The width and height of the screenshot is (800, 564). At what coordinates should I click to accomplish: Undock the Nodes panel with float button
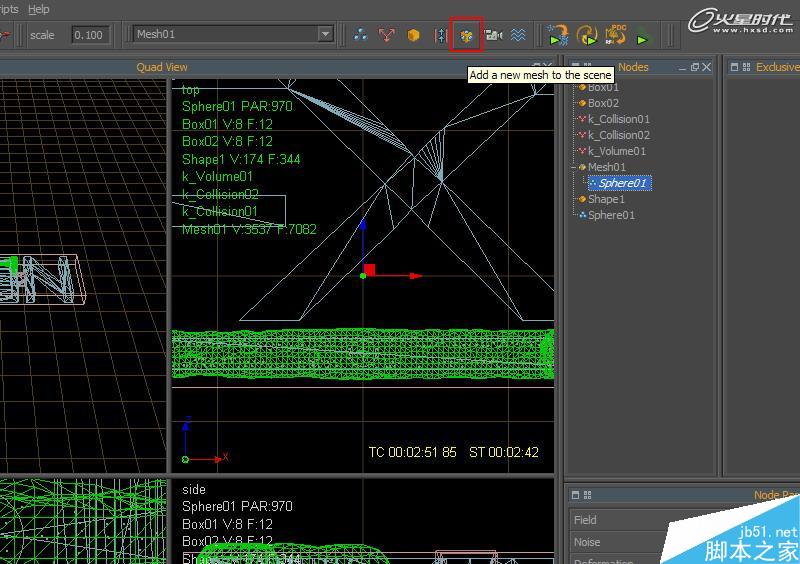tap(694, 67)
